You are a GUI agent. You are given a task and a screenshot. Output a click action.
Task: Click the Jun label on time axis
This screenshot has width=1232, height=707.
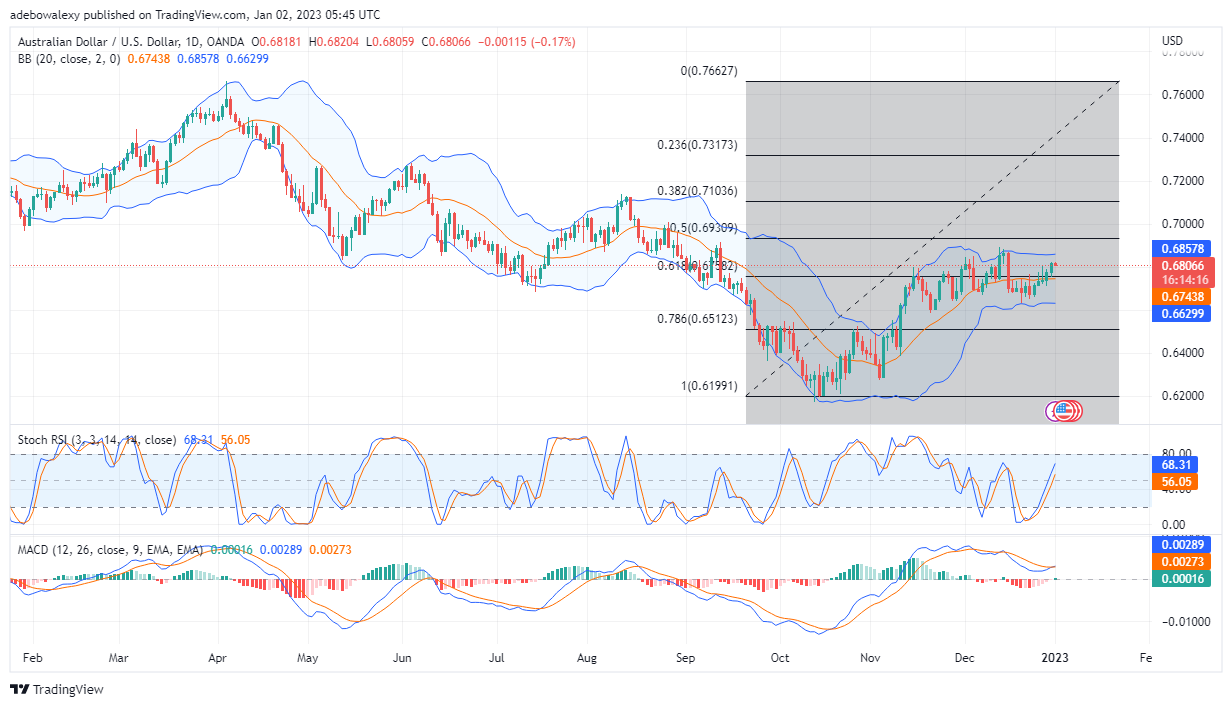401,659
